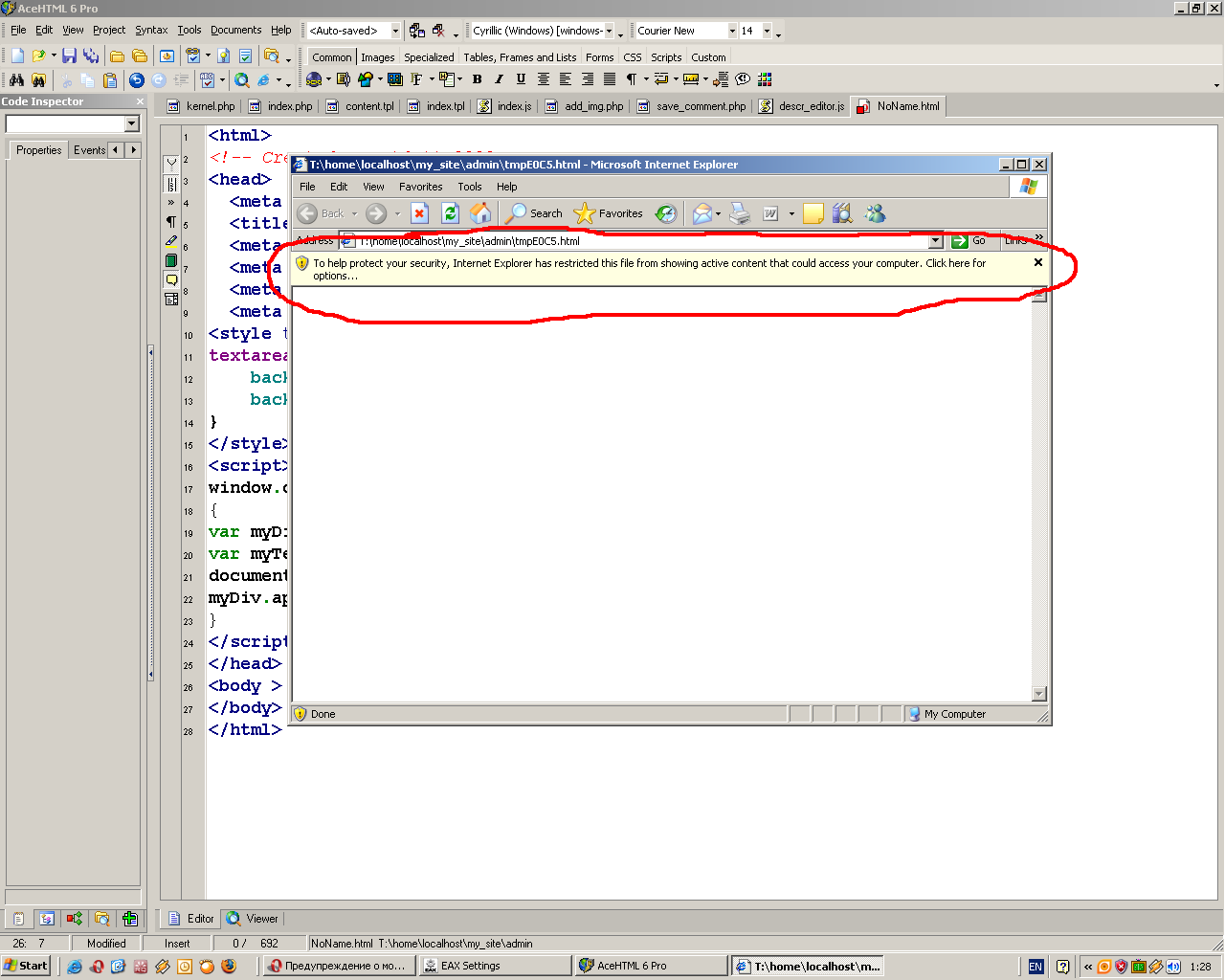1225x980 pixels.
Task: Click the Search button in Internet Explorer
Action: 535,213
